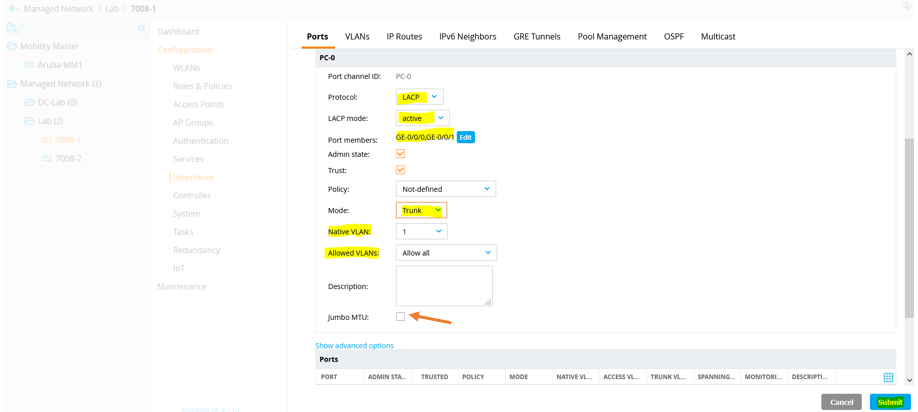
Task: Click the folder filter icon above Mobility Master
Action: pos(12,29)
